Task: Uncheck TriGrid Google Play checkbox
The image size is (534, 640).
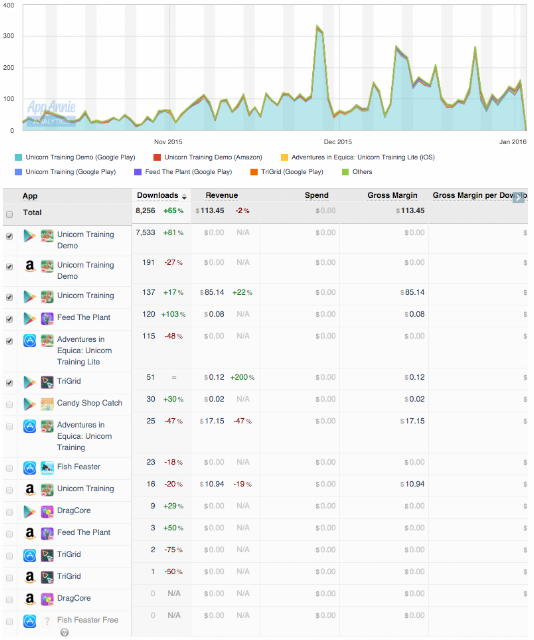Action: point(9,383)
